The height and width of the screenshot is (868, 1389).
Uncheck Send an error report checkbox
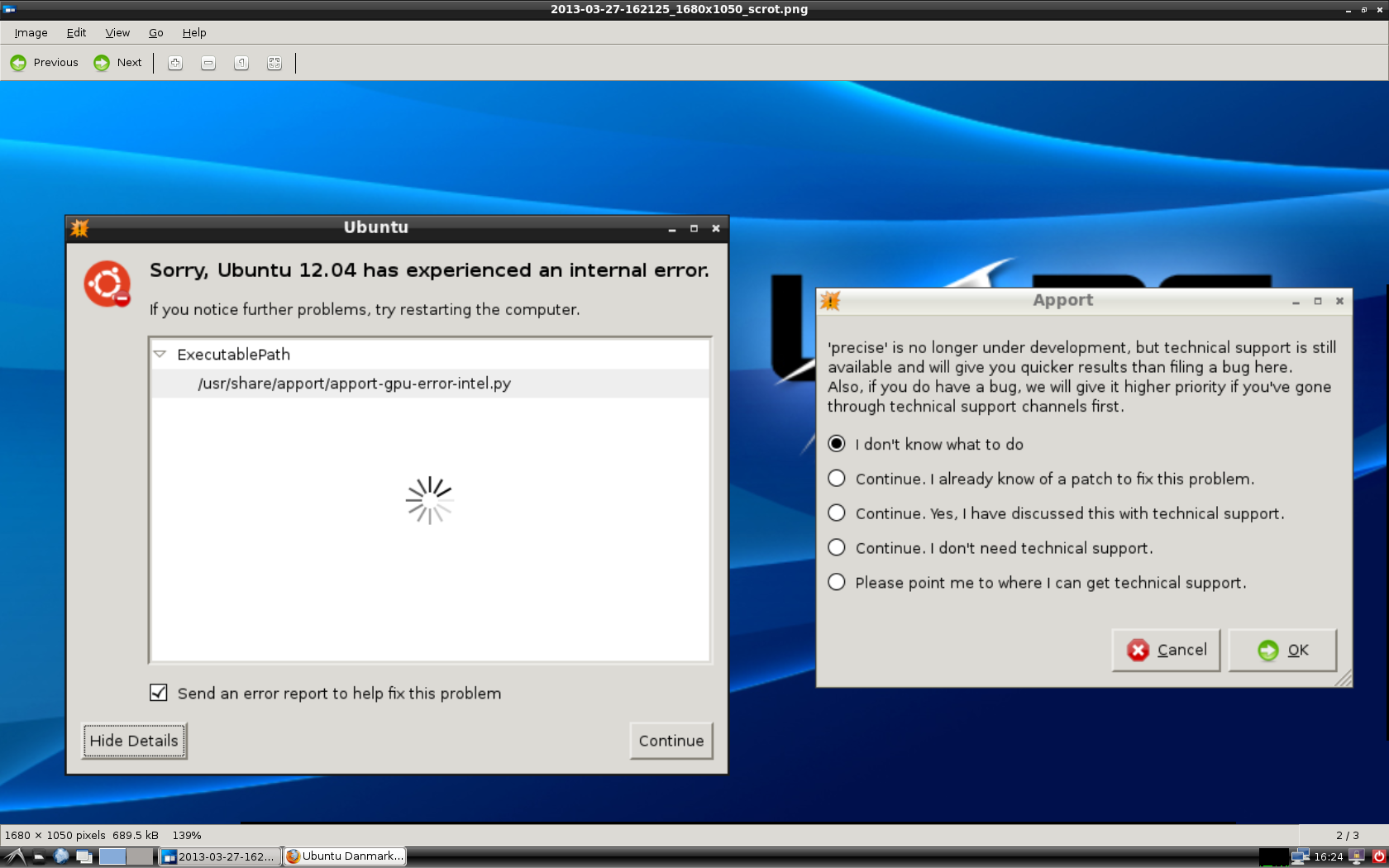[159, 693]
